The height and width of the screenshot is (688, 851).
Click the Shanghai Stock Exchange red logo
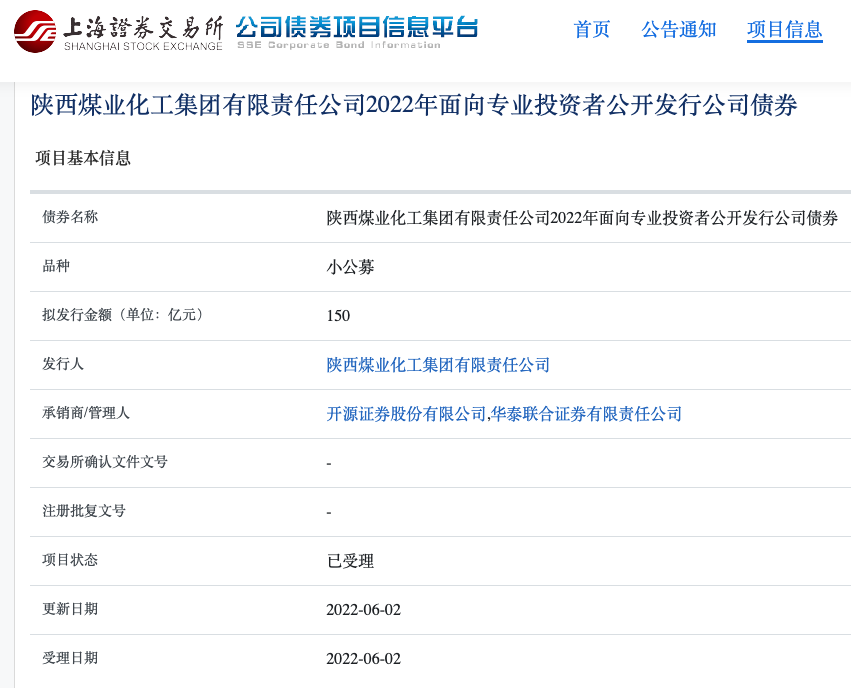click(35, 31)
